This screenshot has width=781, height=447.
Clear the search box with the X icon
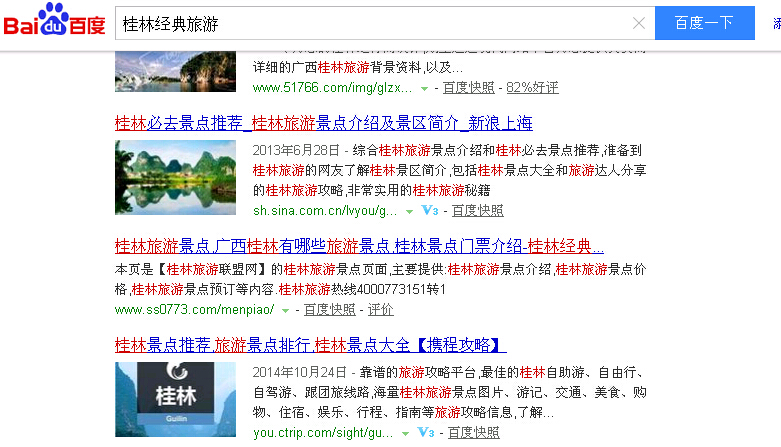tap(639, 23)
